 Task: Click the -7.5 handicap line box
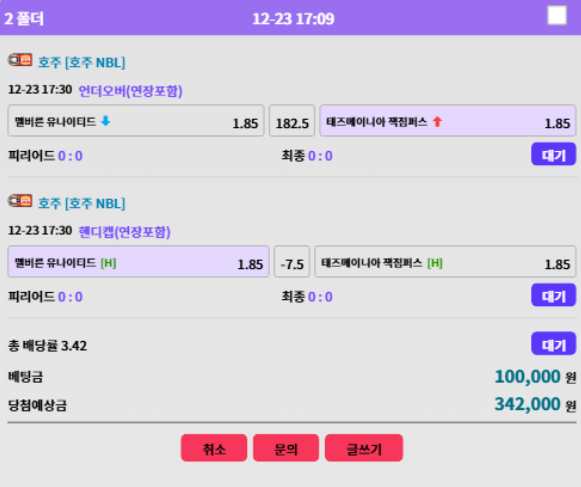[x=292, y=262]
